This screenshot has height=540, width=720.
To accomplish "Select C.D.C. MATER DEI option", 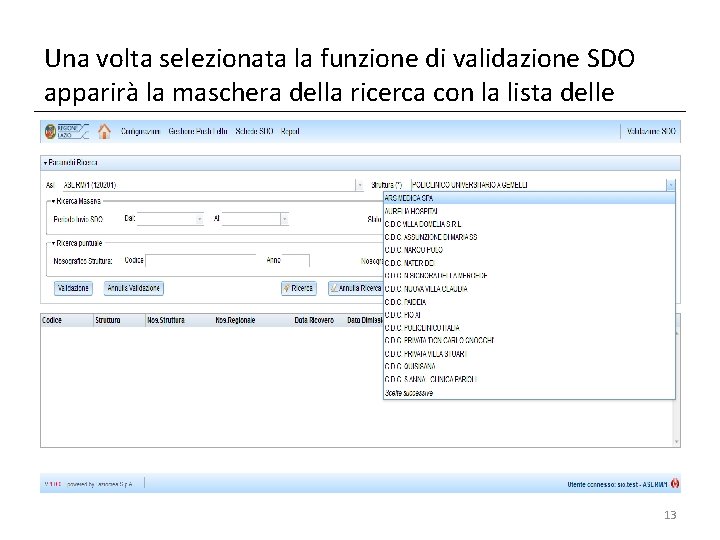I will (529, 263).
